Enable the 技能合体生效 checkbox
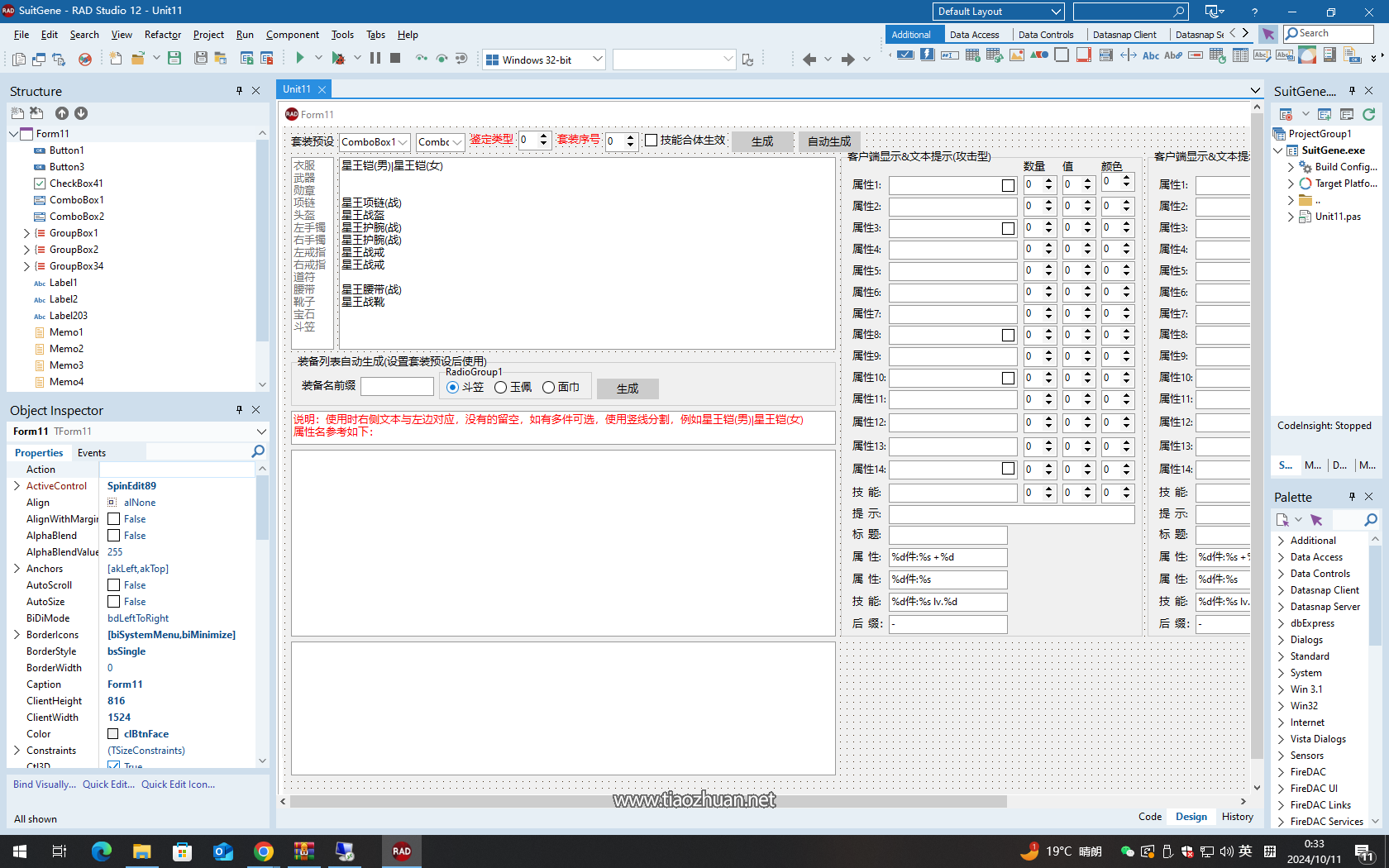 [x=652, y=140]
